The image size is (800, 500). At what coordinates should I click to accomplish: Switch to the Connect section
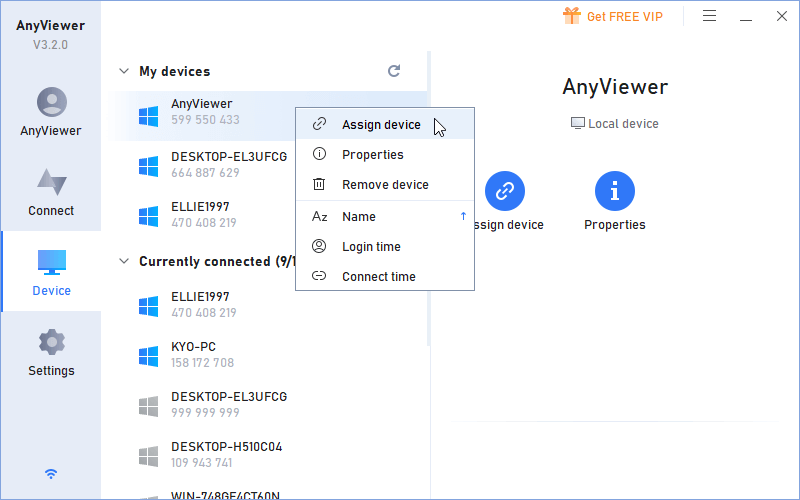(x=51, y=182)
